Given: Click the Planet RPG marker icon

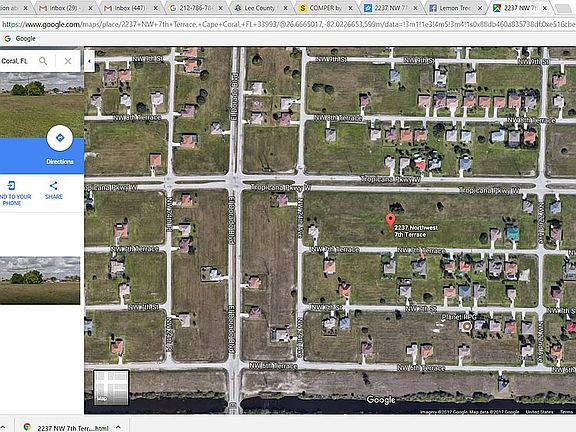Looking at the screenshot, I should coord(467,326).
